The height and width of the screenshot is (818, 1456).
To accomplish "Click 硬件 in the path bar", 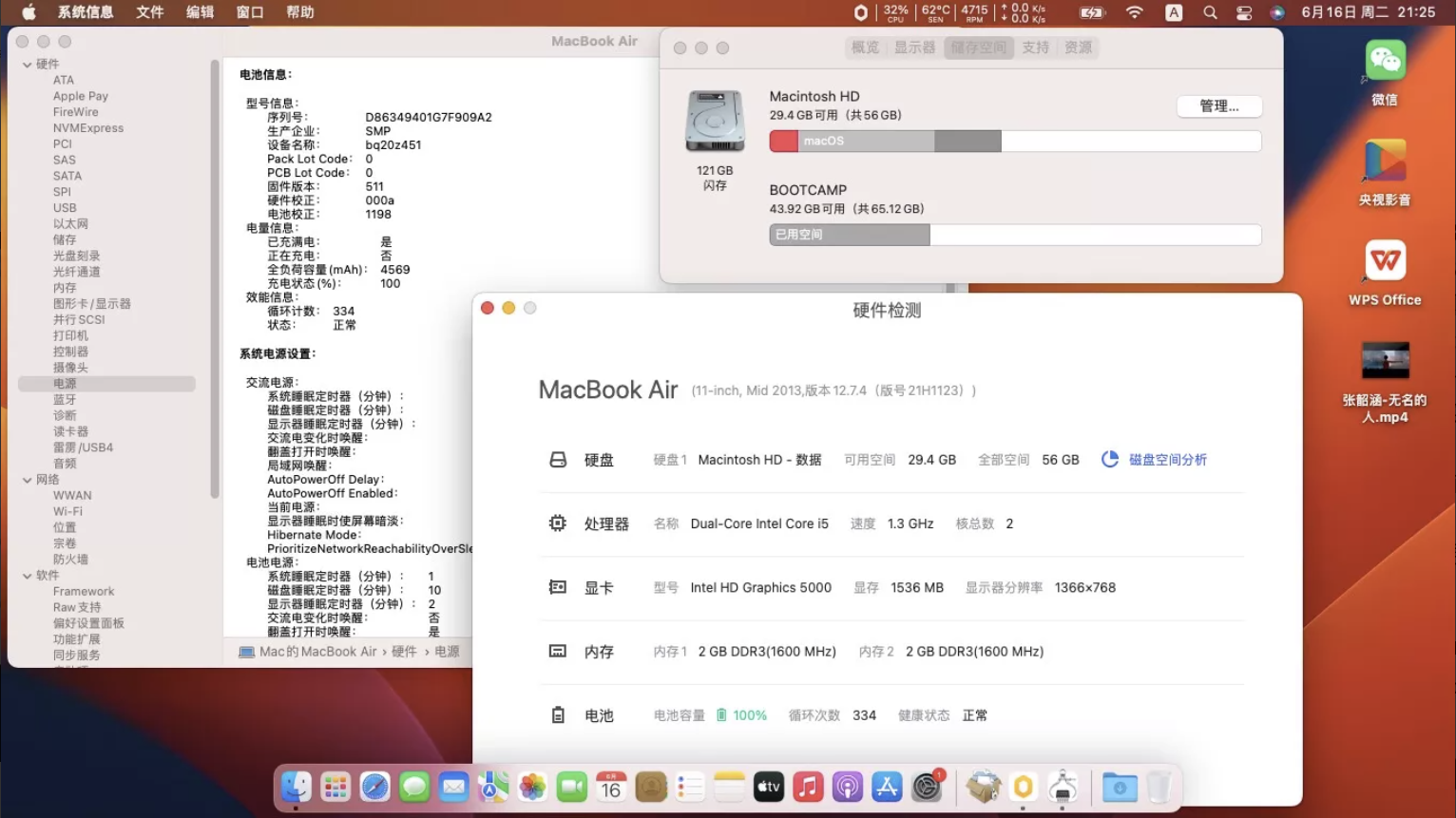I will click(405, 652).
